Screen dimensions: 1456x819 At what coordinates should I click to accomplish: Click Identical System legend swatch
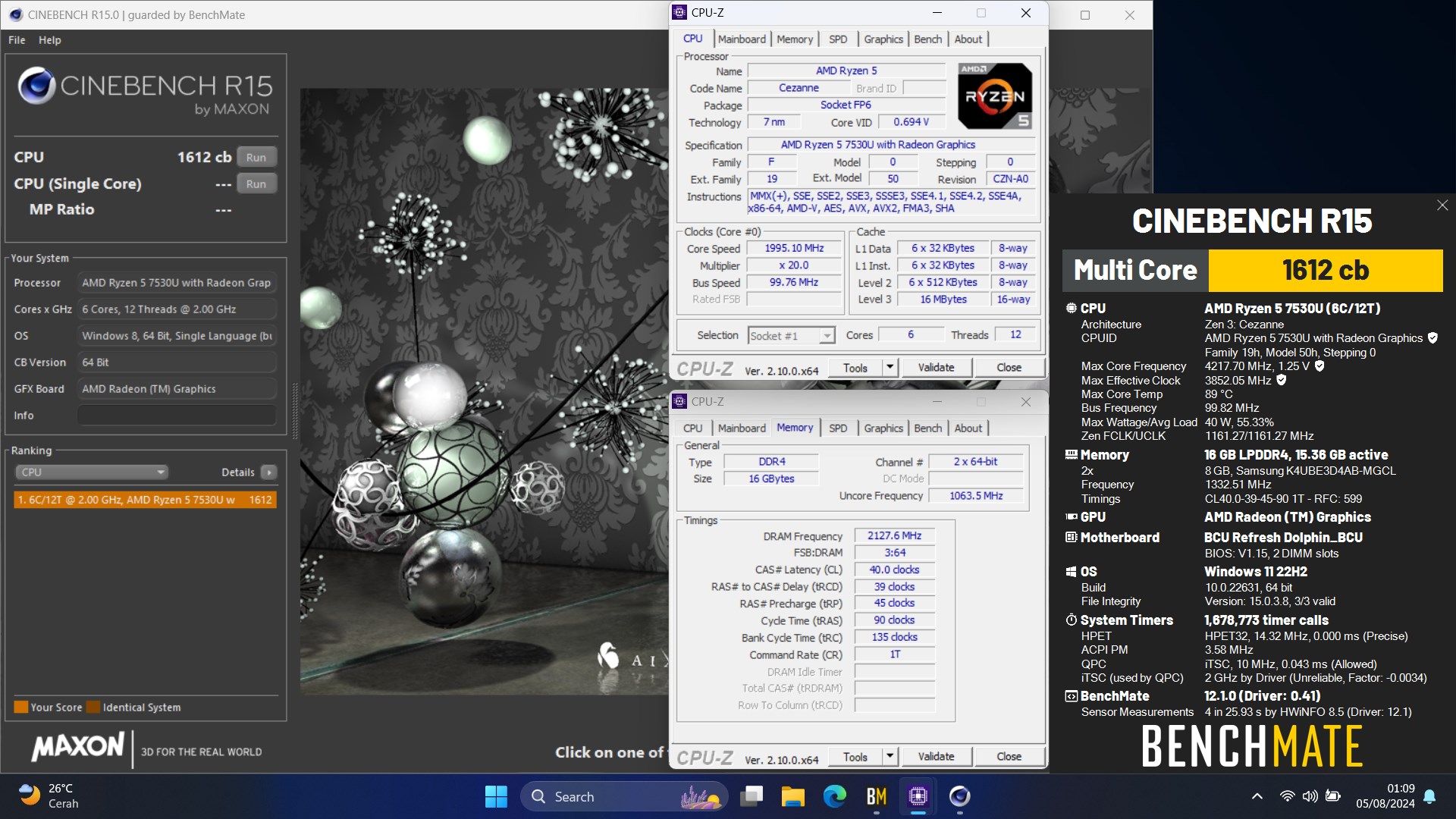[93, 707]
